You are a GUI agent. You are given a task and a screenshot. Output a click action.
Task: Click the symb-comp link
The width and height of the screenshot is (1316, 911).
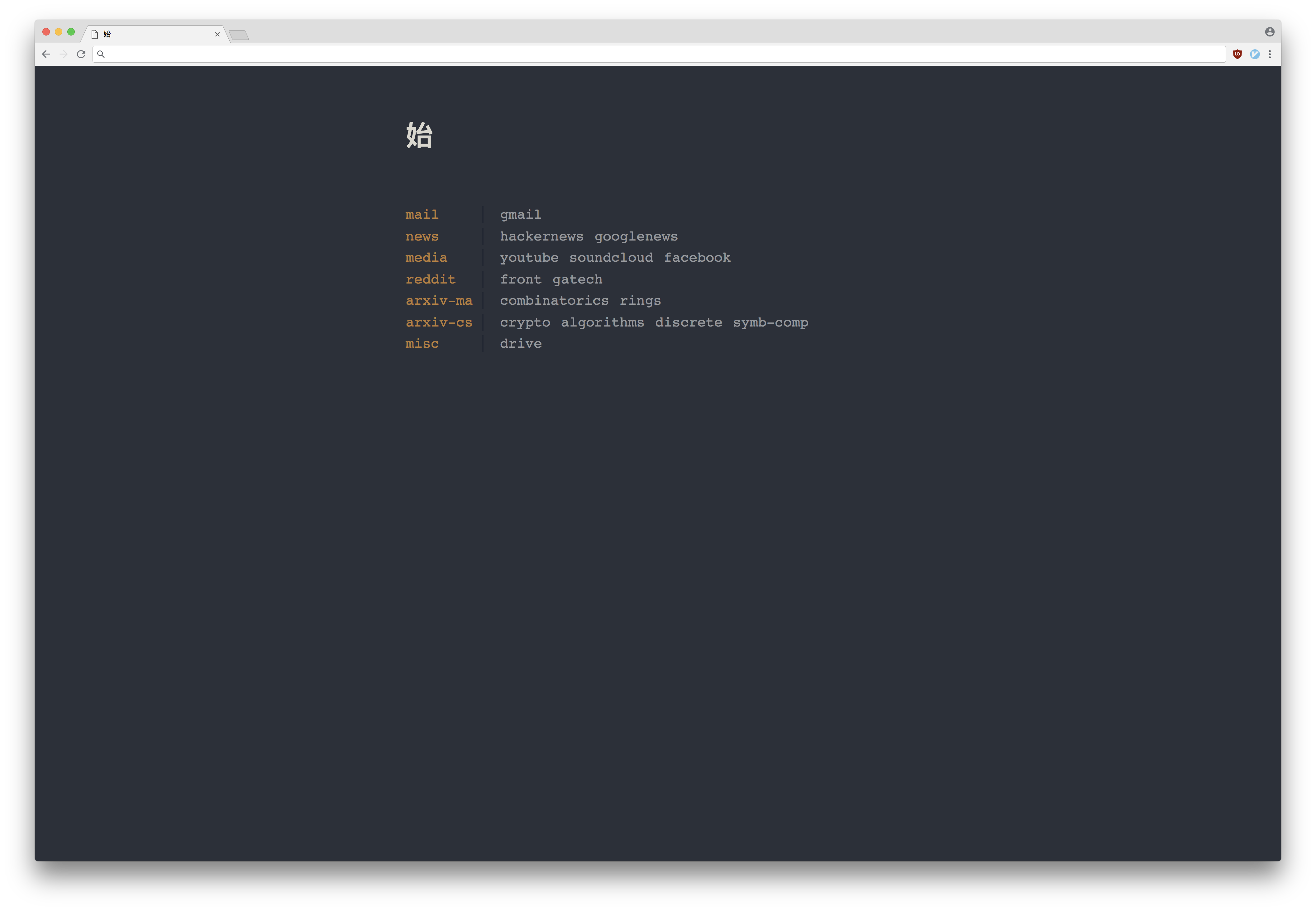point(770,322)
